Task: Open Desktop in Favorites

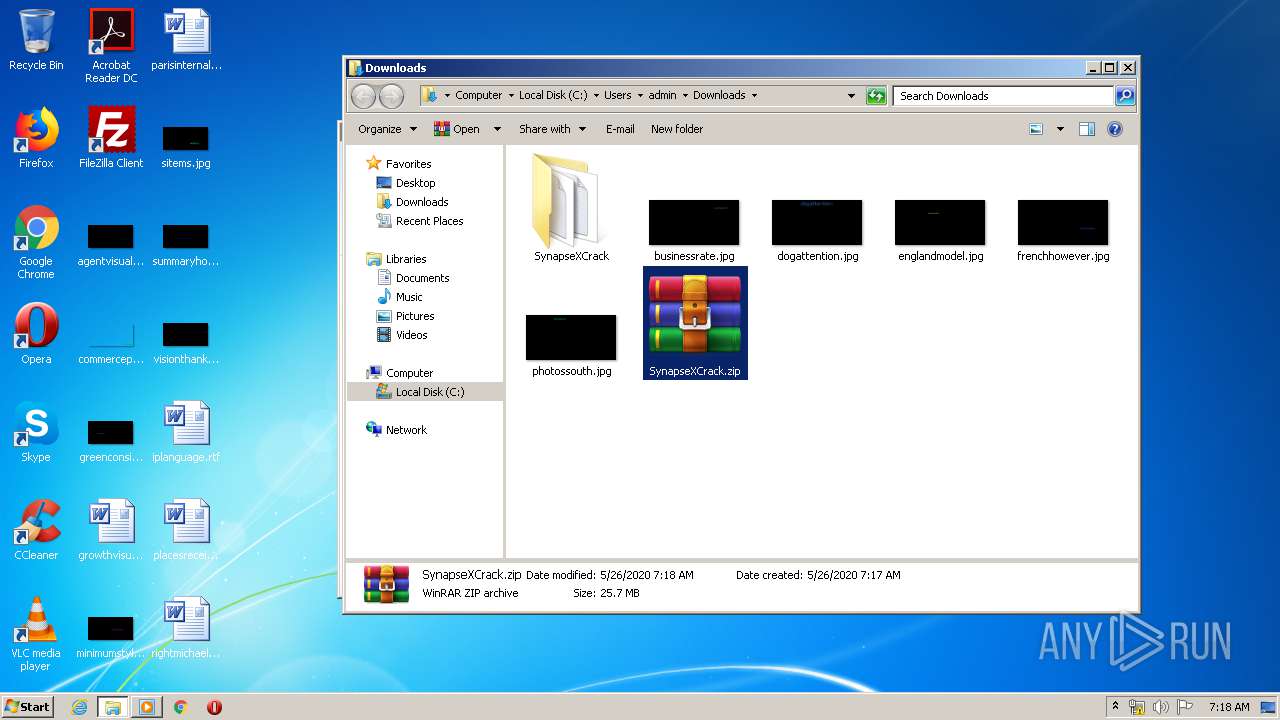Action: point(415,183)
